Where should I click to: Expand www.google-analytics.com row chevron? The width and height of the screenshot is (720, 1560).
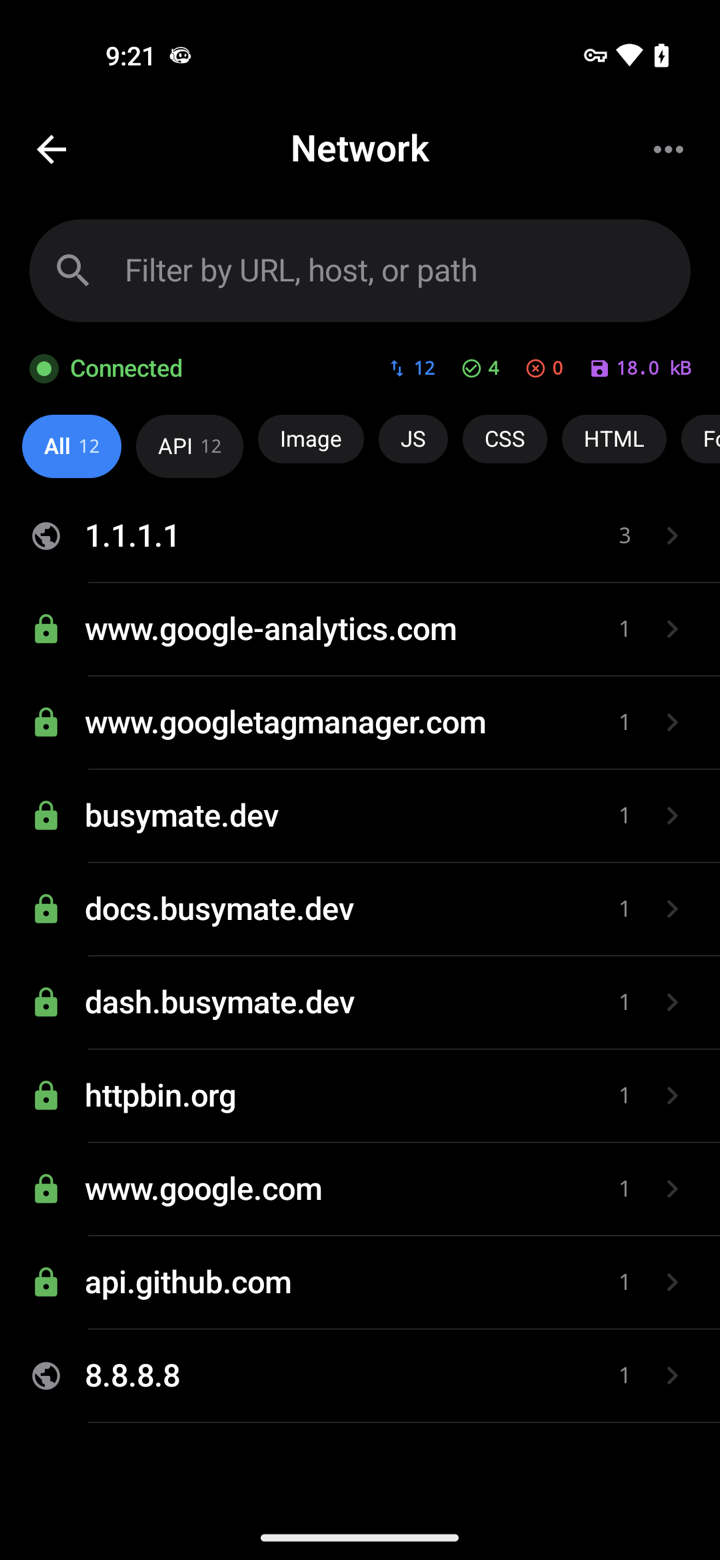coord(672,629)
